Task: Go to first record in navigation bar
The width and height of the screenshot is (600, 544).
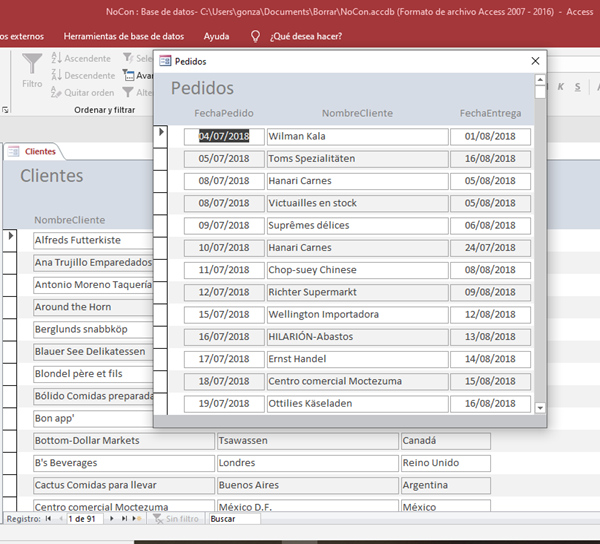Action: (x=47, y=519)
